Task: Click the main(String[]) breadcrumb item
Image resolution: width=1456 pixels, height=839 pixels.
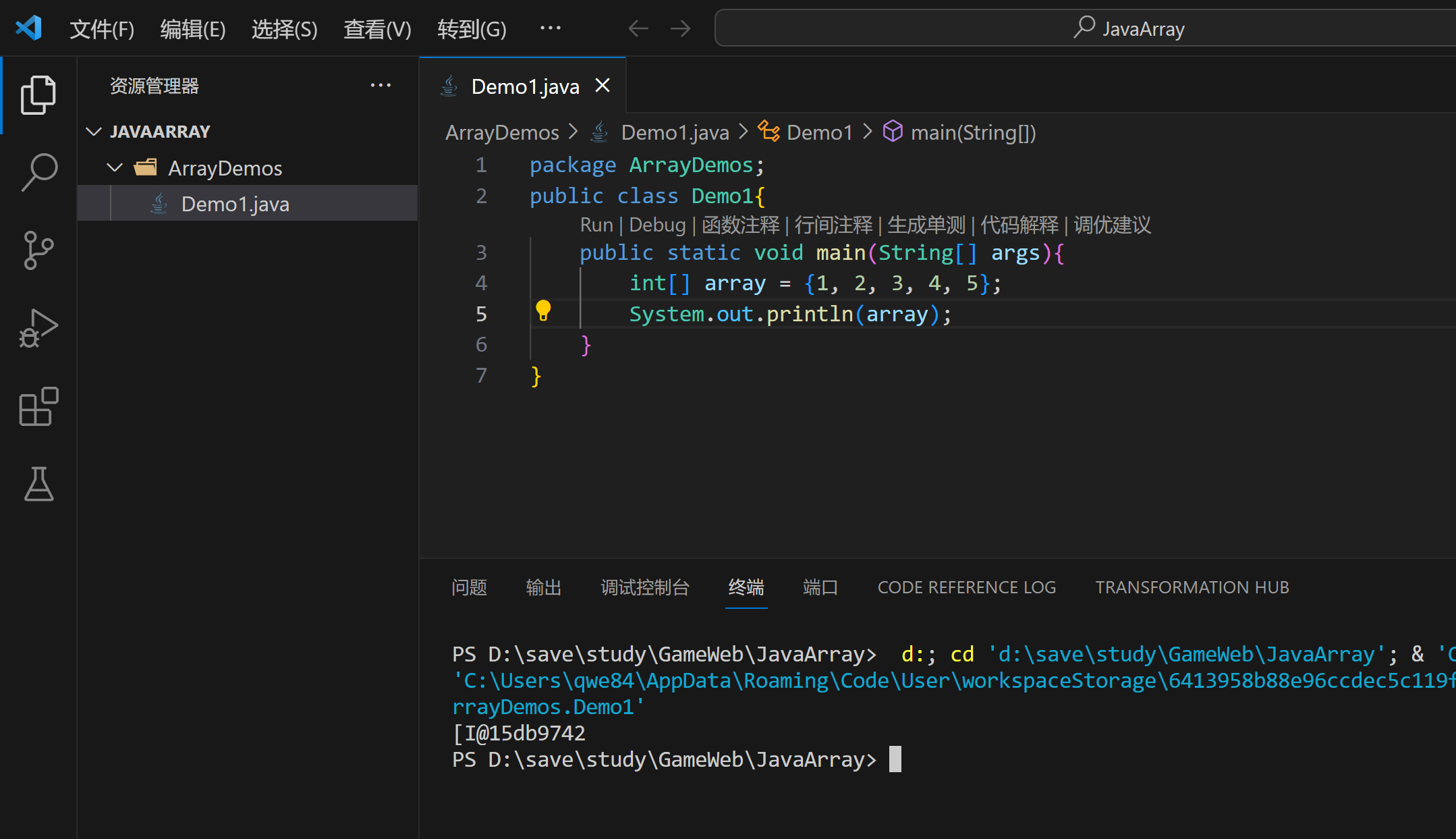Action: (x=972, y=132)
